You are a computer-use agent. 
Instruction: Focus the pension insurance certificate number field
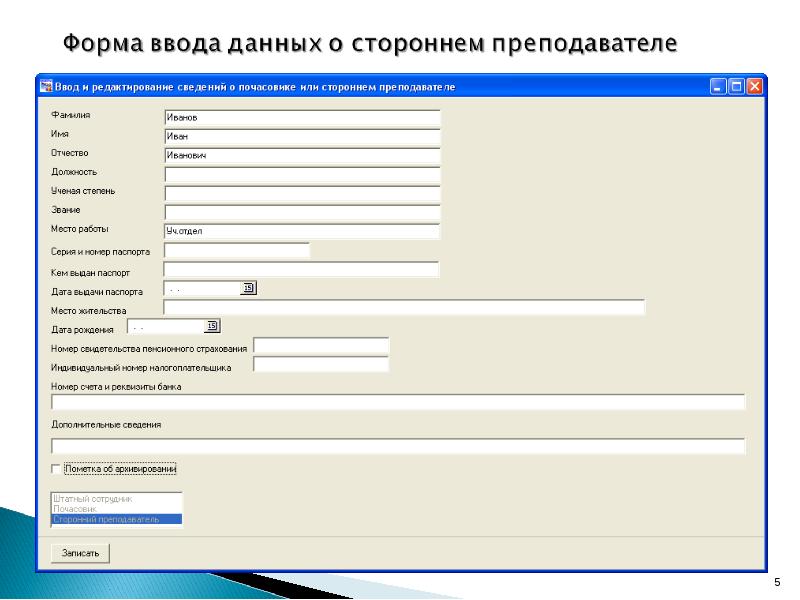[321, 346]
